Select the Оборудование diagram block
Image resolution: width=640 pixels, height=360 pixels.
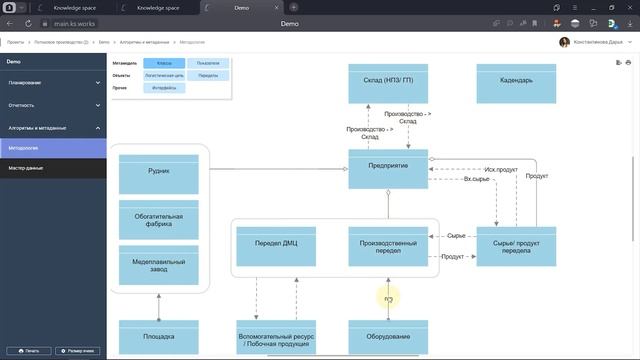tap(388, 337)
